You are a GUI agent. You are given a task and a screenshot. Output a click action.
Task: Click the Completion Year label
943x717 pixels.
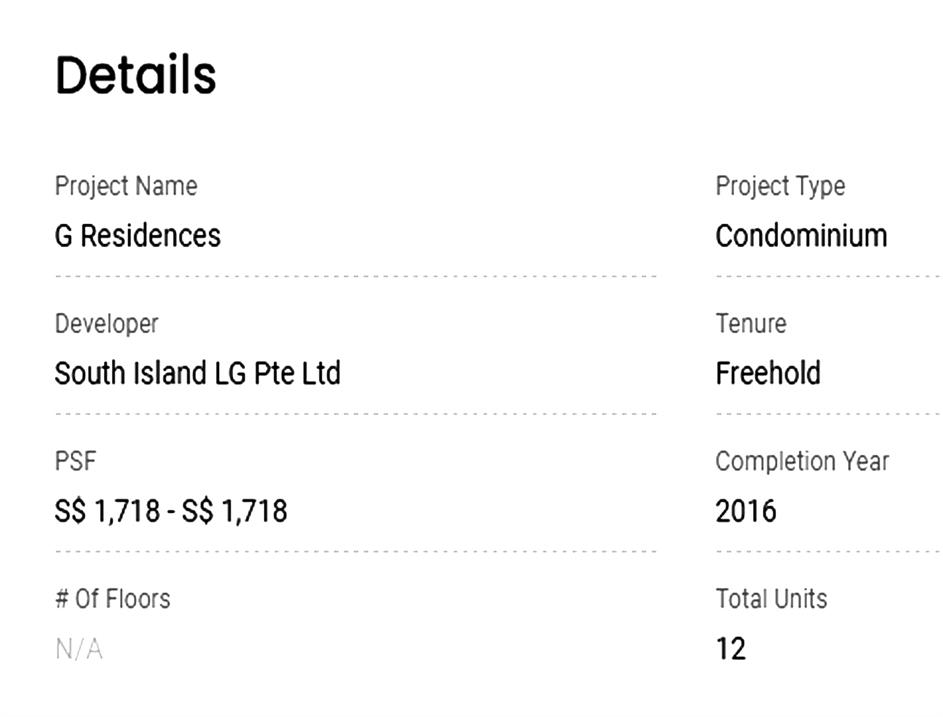(x=802, y=462)
